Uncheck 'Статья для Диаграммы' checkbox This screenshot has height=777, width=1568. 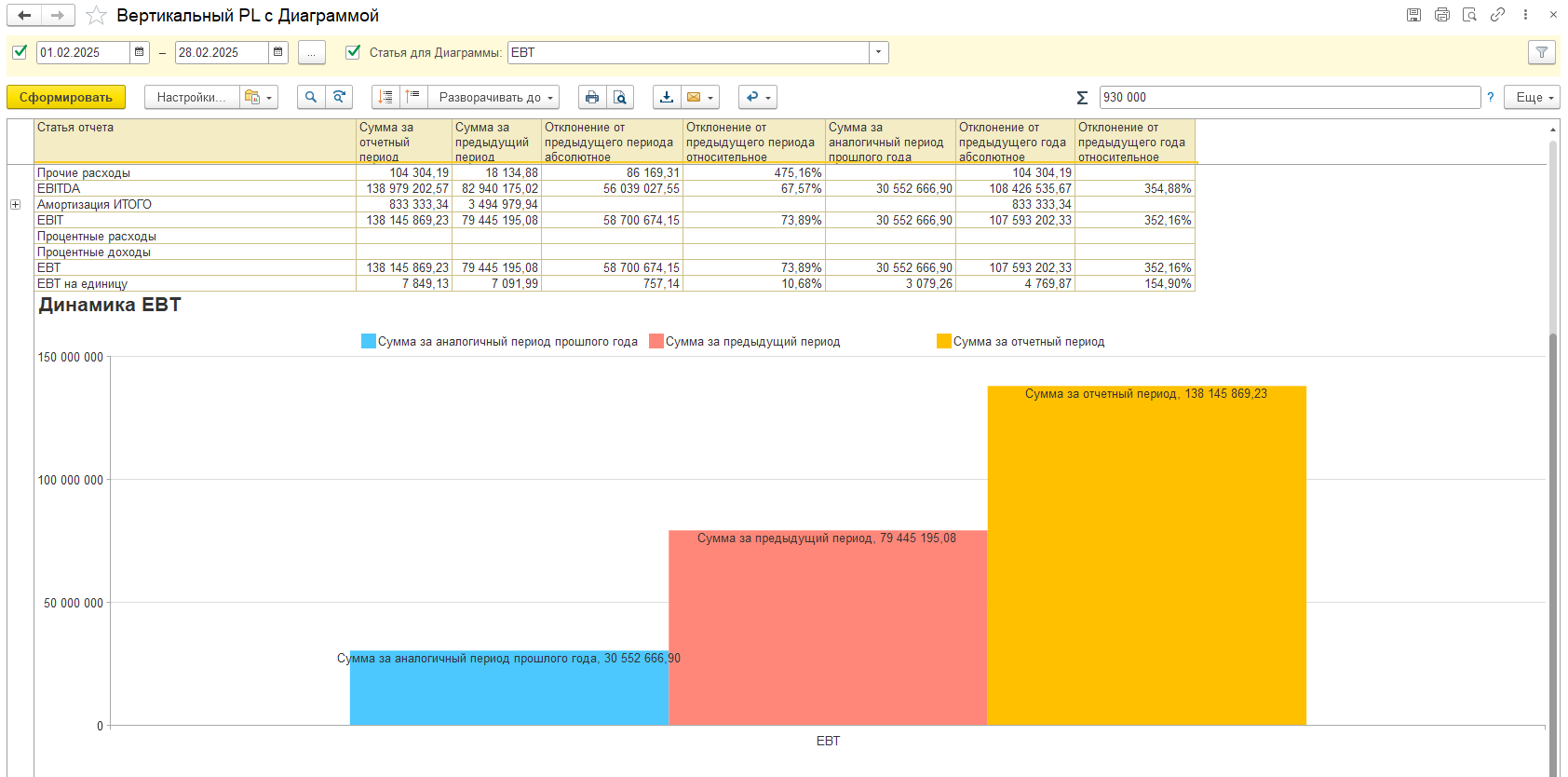pyautogui.click(x=353, y=52)
